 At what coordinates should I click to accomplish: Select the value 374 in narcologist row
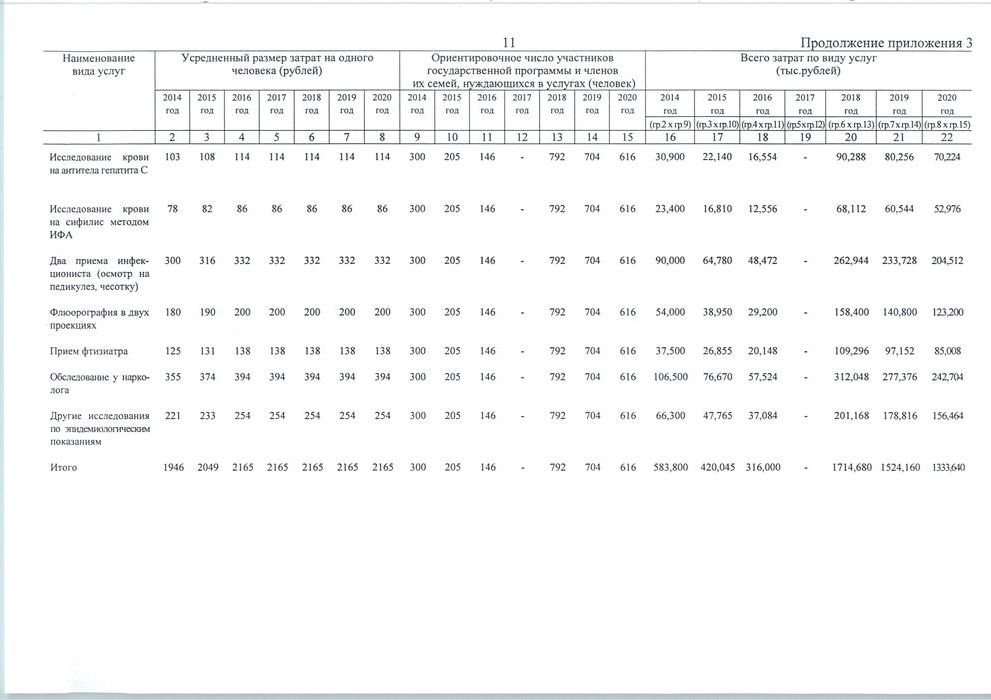[207, 377]
